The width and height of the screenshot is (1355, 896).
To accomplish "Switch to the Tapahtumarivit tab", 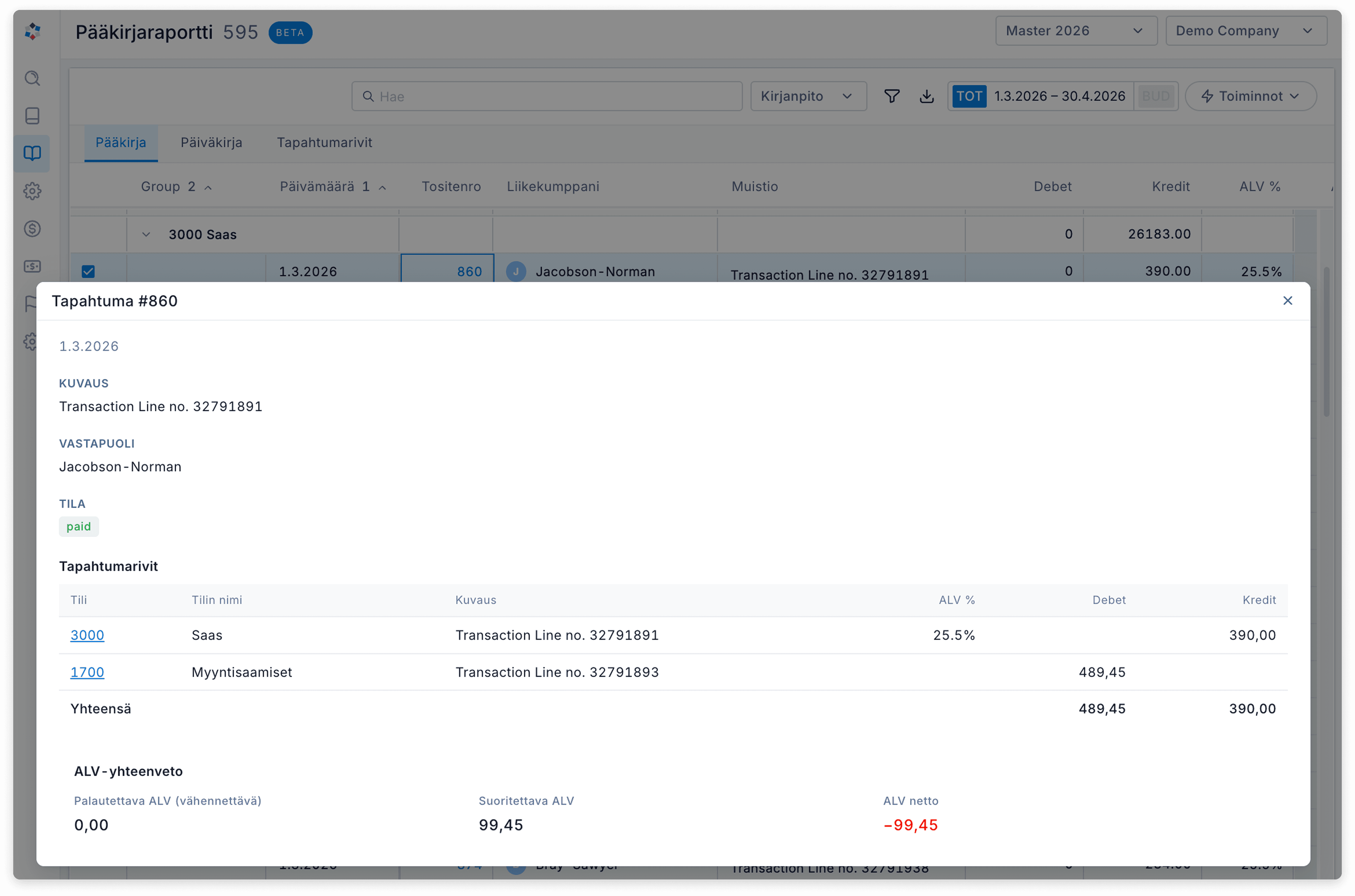I will tap(324, 143).
